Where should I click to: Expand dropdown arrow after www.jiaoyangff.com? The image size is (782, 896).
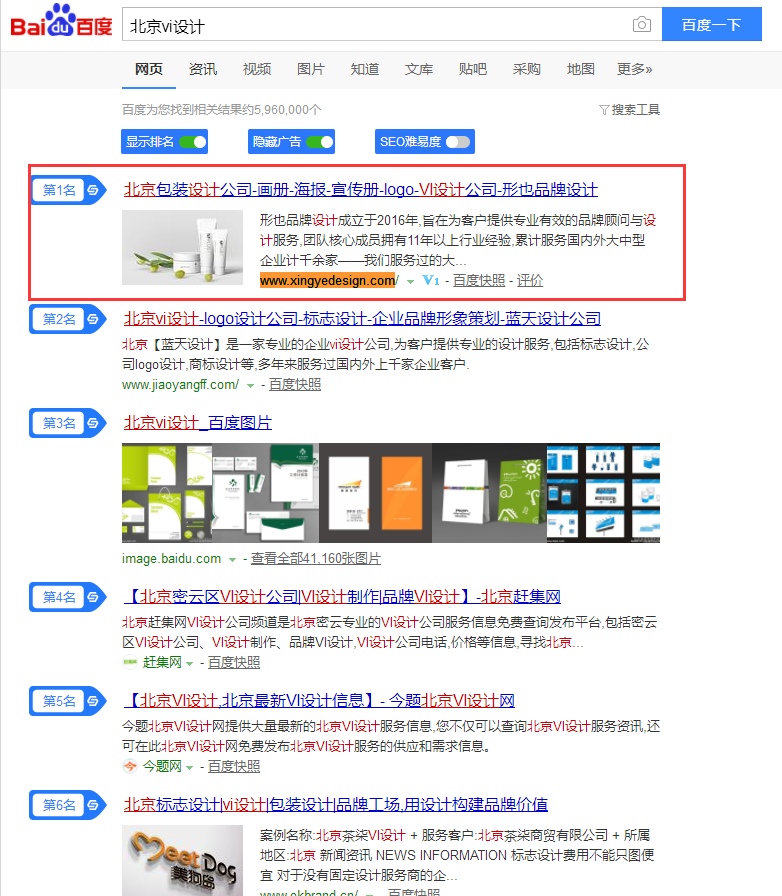[250, 386]
